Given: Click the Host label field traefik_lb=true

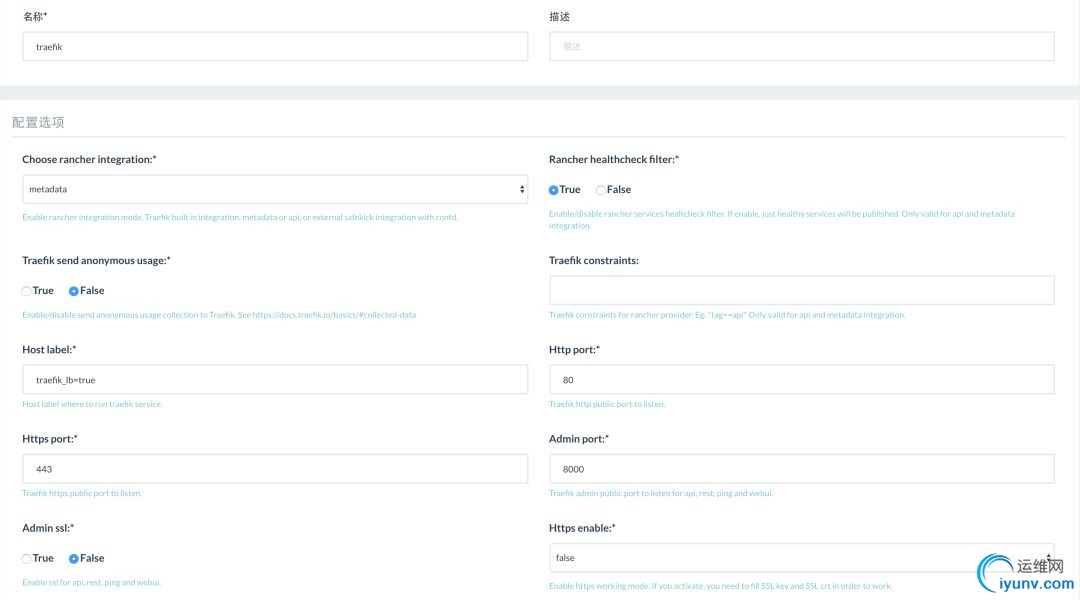Looking at the screenshot, I should [275, 380].
